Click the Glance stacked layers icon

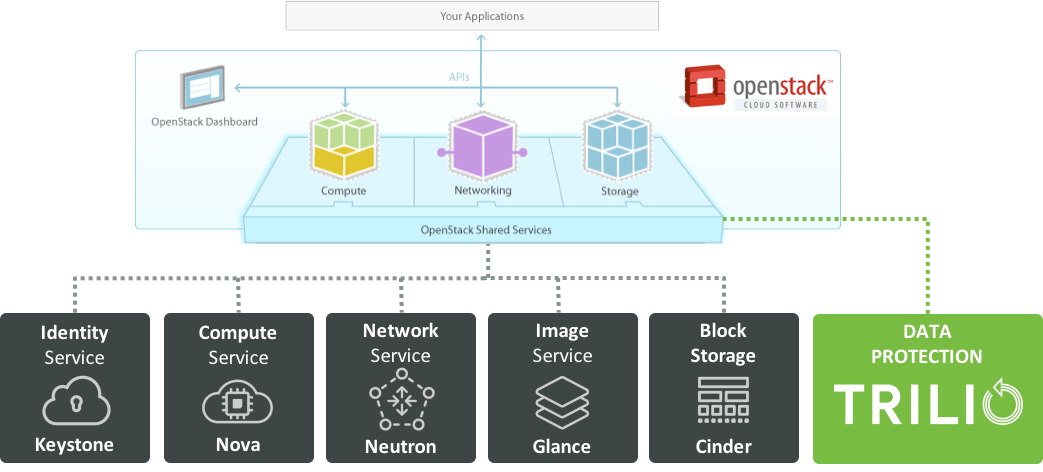tap(562, 402)
